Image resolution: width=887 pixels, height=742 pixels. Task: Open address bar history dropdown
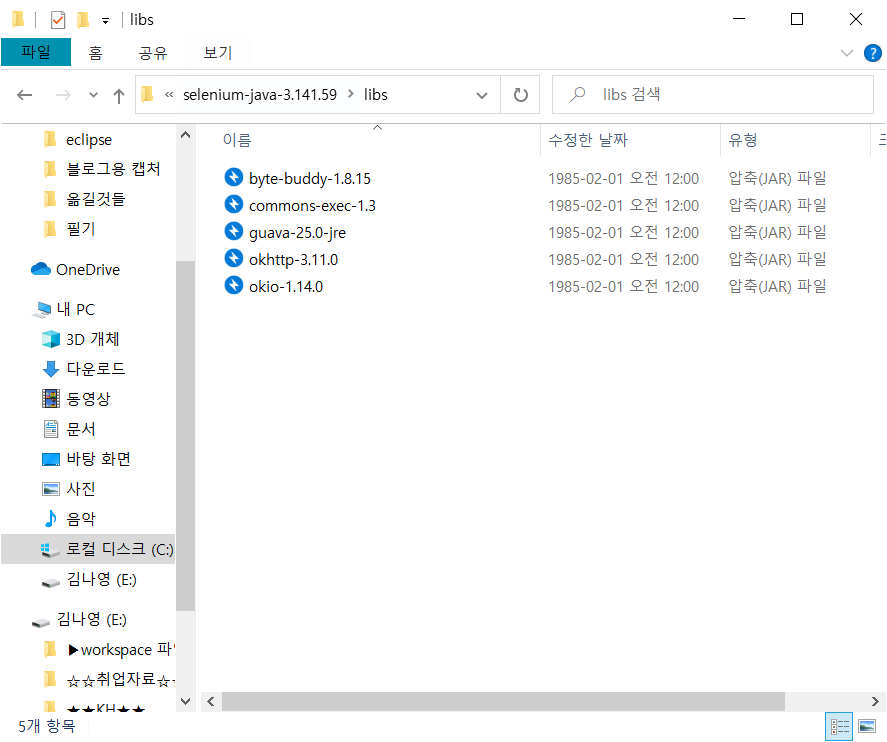(x=481, y=95)
